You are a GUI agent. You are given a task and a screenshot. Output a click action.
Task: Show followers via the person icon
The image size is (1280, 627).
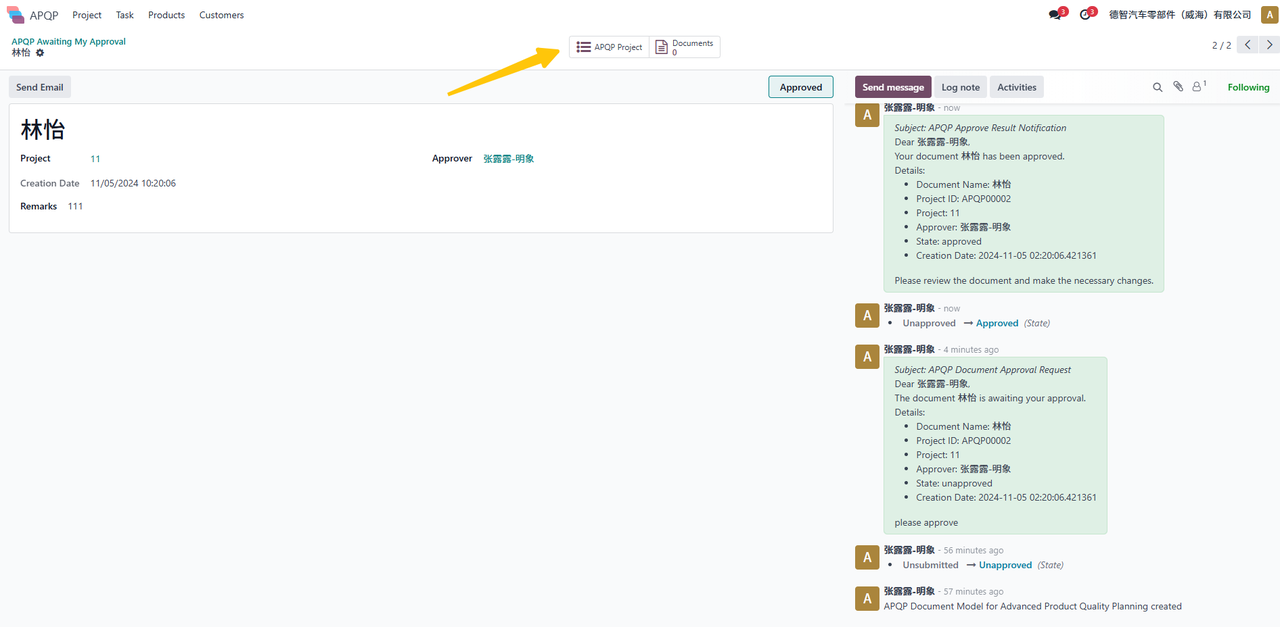point(1197,87)
